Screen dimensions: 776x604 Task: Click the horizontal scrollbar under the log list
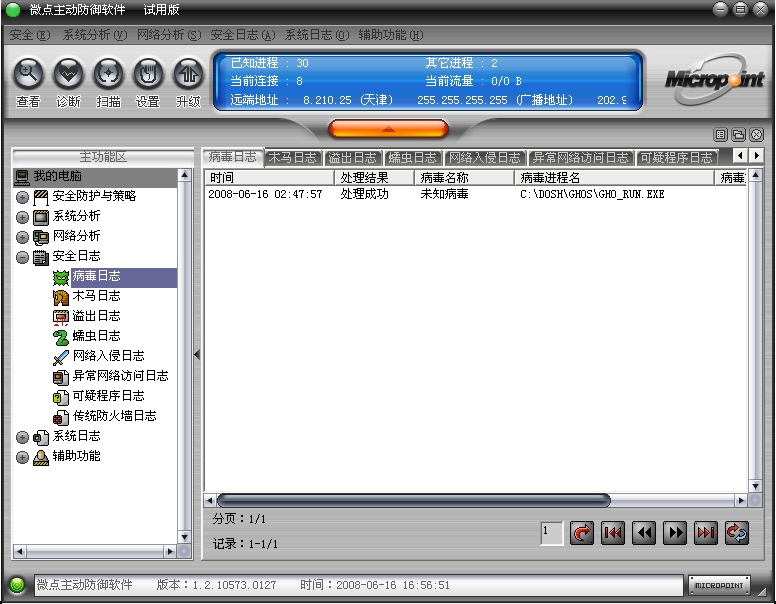pos(412,500)
